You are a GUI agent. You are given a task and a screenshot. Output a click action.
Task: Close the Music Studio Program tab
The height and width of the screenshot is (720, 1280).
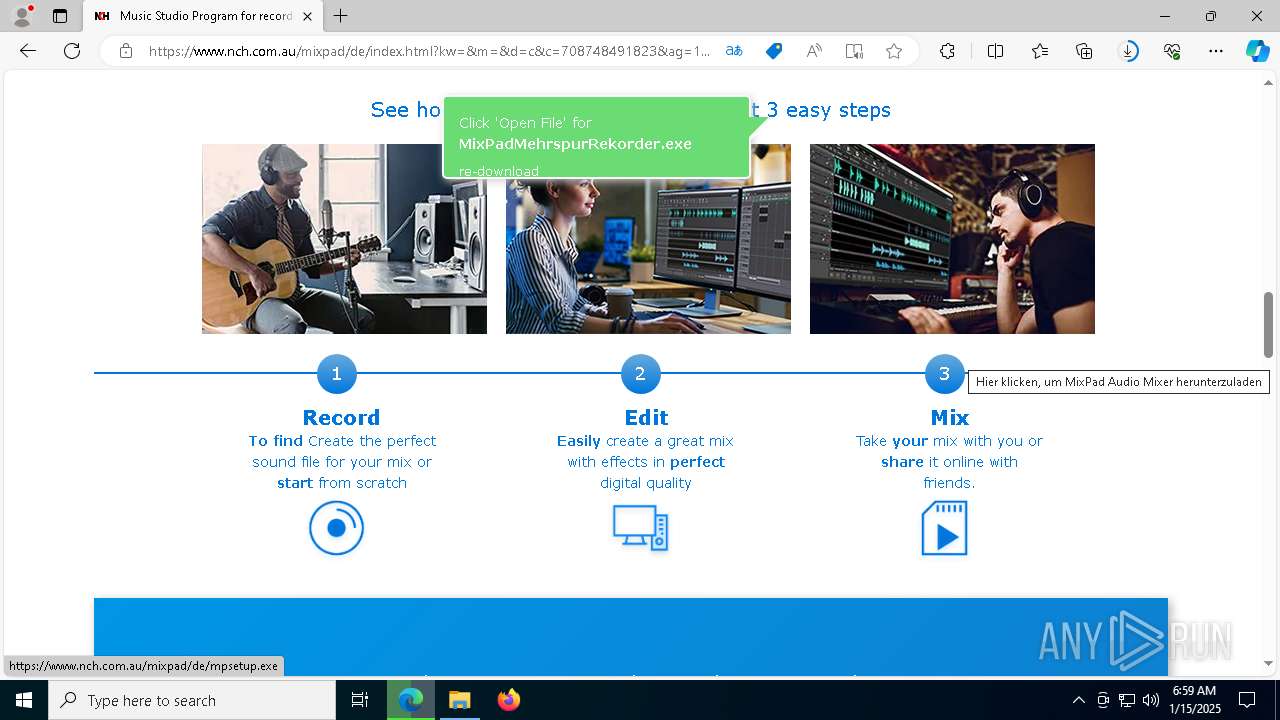(x=307, y=16)
